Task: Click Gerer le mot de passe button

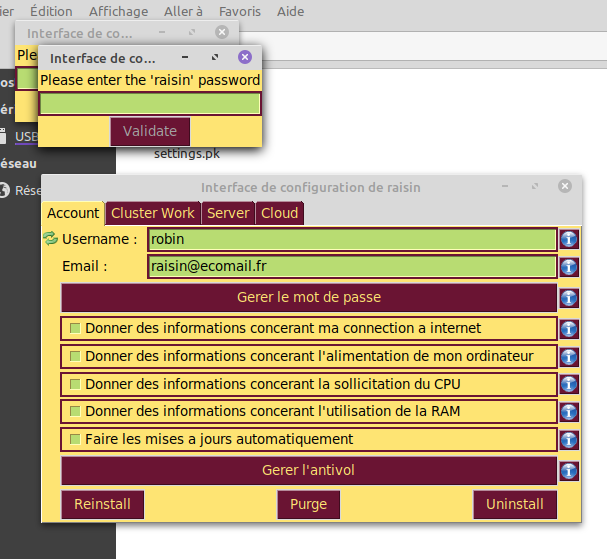Action: pyautogui.click(x=309, y=297)
